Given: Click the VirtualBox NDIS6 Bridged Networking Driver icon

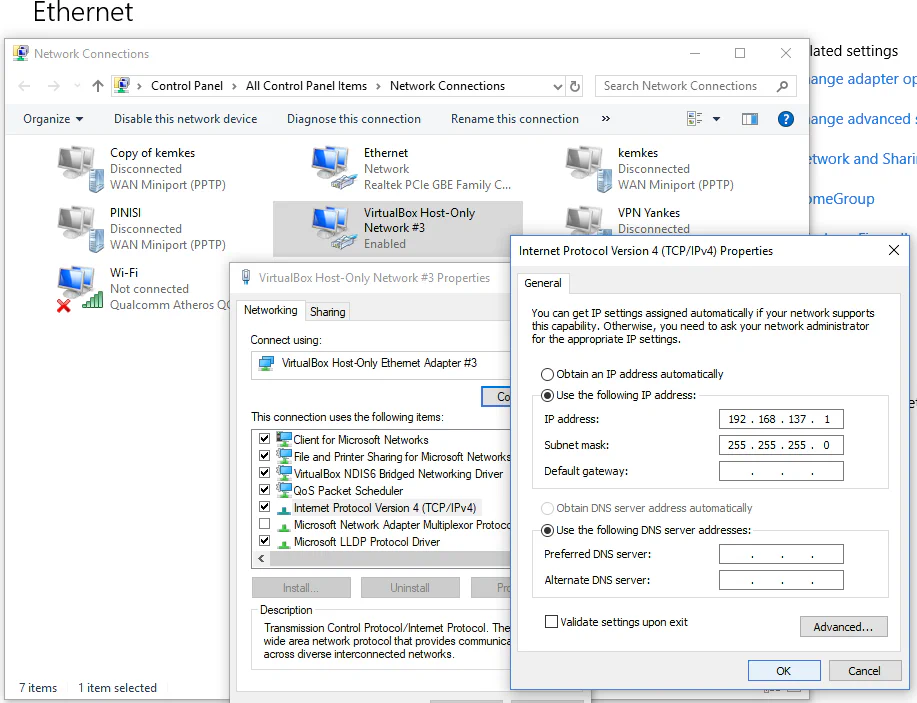Looking at the screenshot, I should (x=284, y=473).
